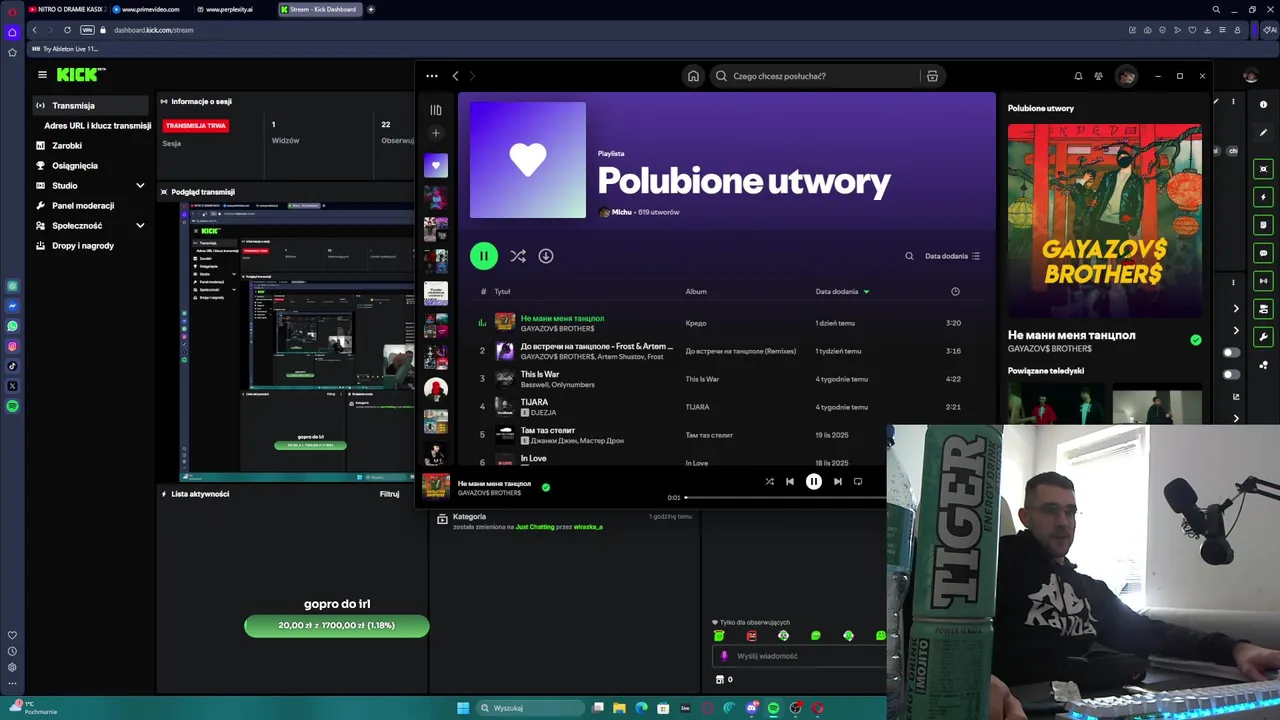This screenshot has width=1280, height=720.
Task: Switch to the perplexity.ai browser tab
Action: pyautogui.click(x=230, y=9)
